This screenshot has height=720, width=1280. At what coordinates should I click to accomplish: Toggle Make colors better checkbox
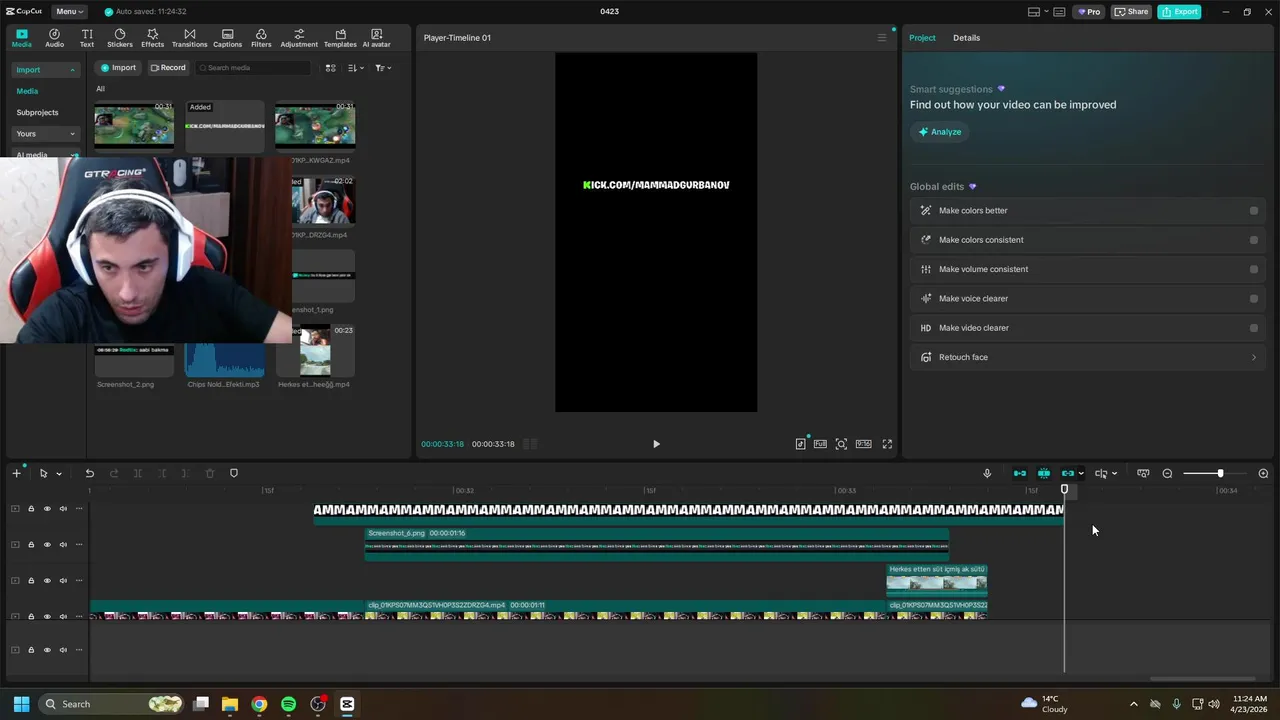(1254, 211)
